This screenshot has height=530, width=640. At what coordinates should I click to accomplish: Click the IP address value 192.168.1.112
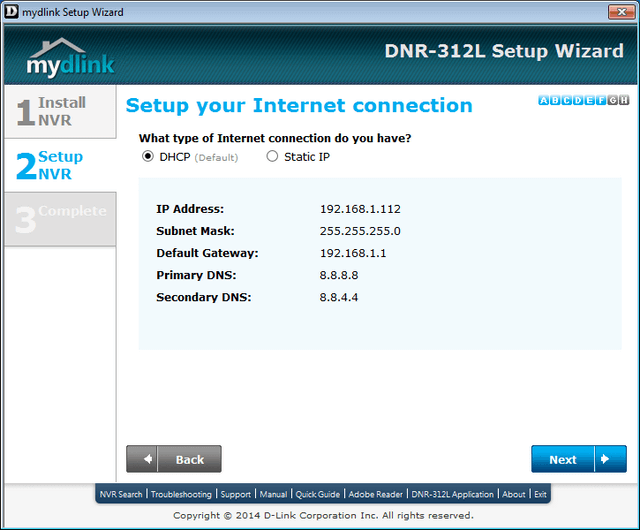click(360, 209)
